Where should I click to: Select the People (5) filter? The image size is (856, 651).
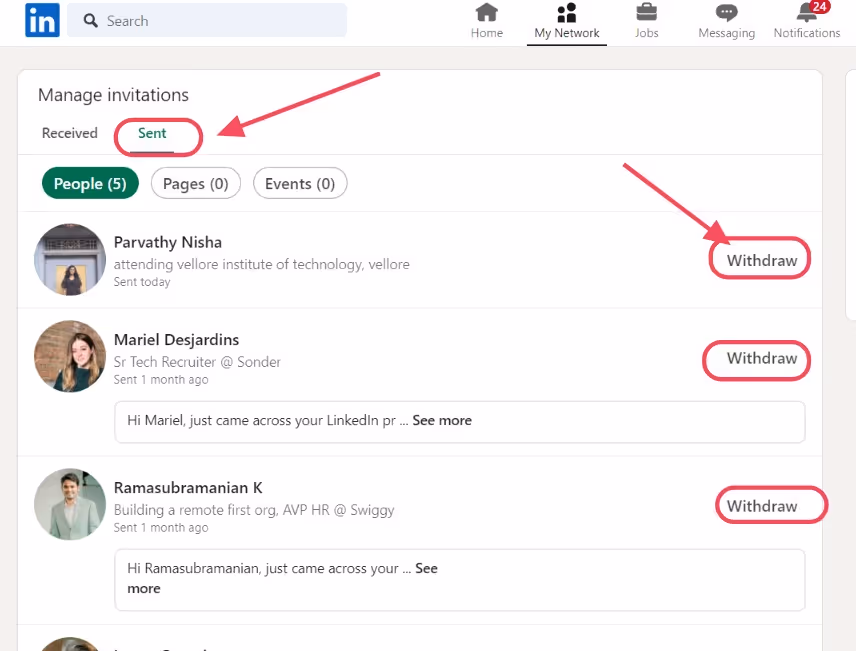pyautogui.click(x=90, y=184)
